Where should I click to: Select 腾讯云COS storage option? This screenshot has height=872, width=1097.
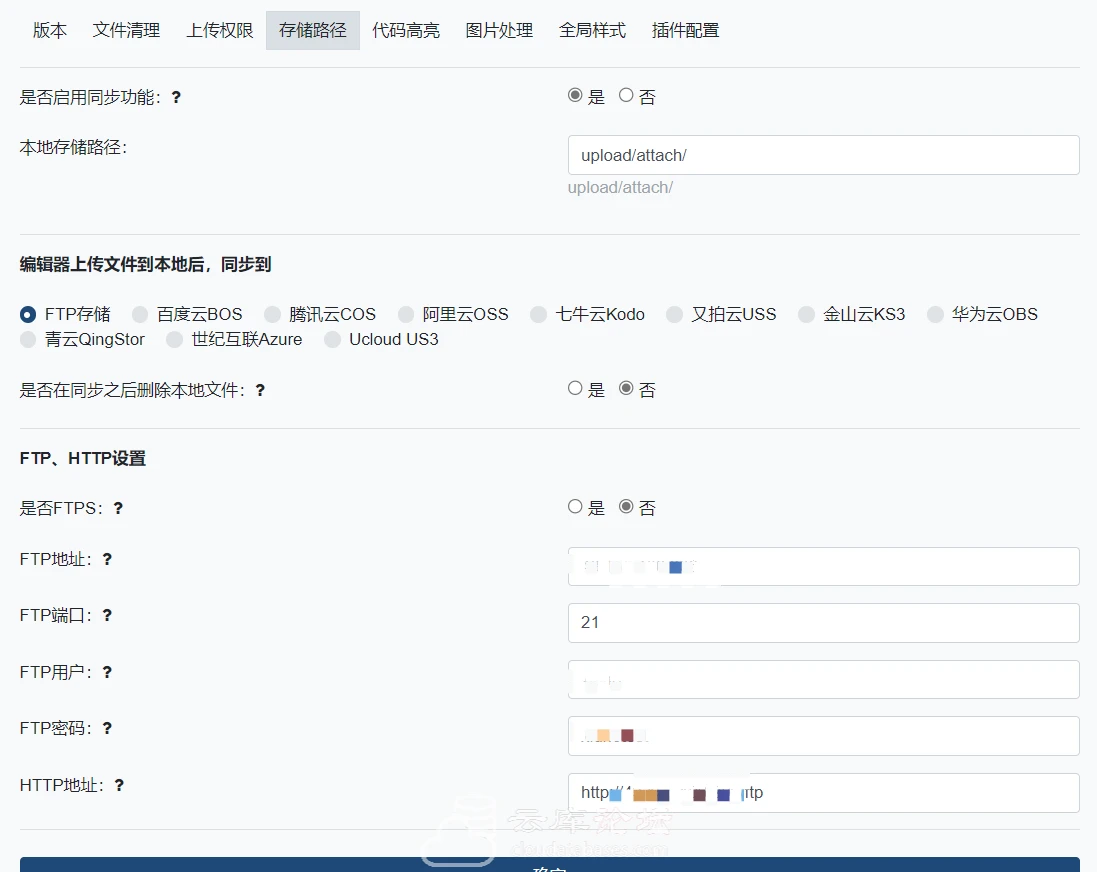pos(272,315)
